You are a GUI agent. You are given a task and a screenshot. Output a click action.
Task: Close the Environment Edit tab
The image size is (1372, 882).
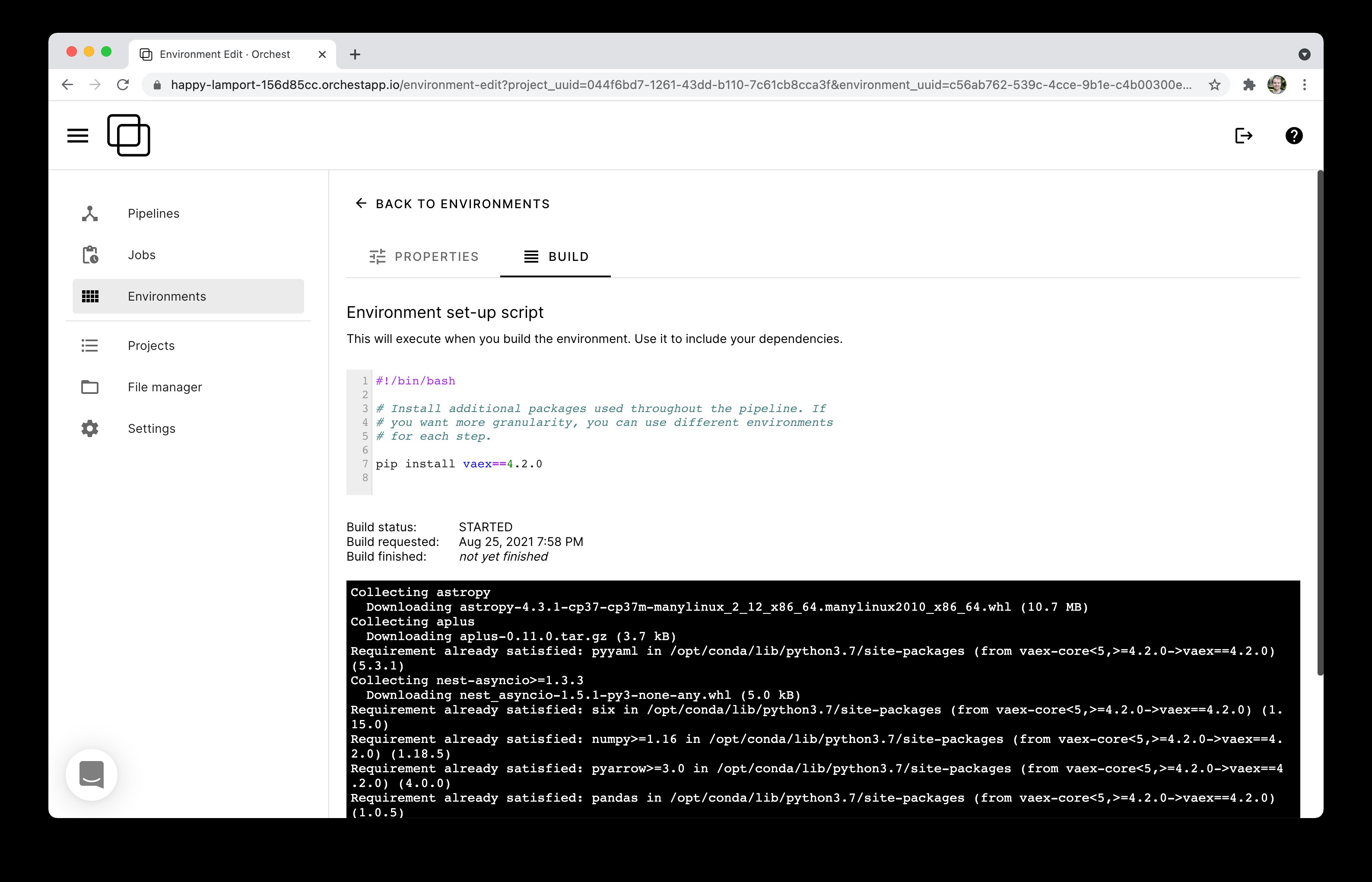pos(322,54)
